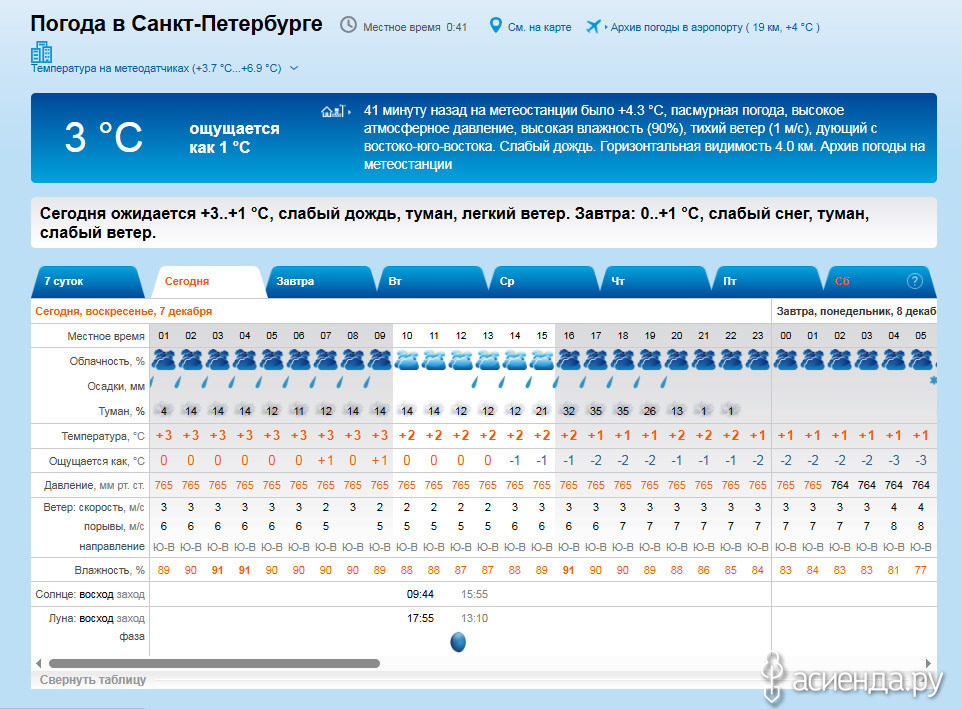The width and height of the screenshot is (962, 709).
Task: Click the clock icon beside local time
Action: click(348, 25)
